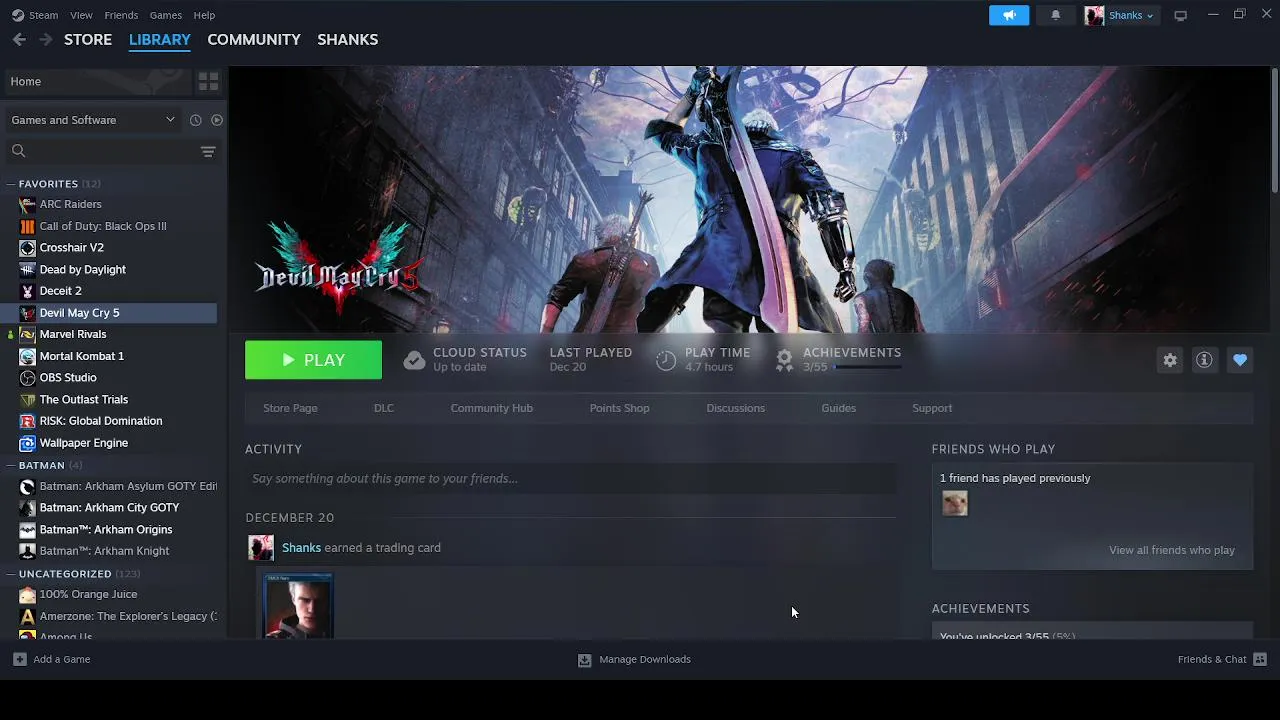Click the green PLAY button
This screenshot has width=1280, height=720.
click(x=313, y=360)
